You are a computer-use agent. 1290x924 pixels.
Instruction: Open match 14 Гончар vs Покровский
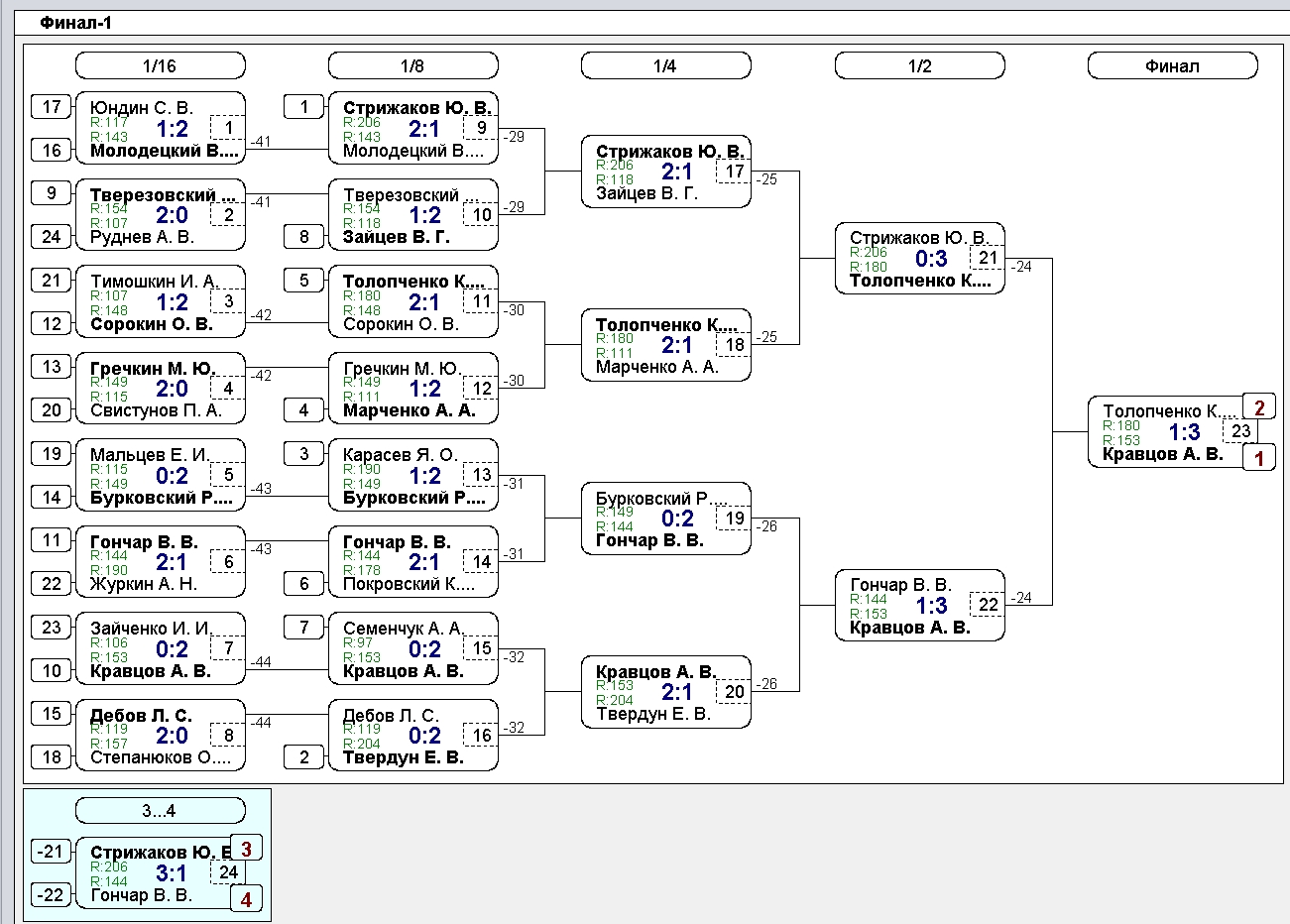pyautogui.click(x=413, y=562)
